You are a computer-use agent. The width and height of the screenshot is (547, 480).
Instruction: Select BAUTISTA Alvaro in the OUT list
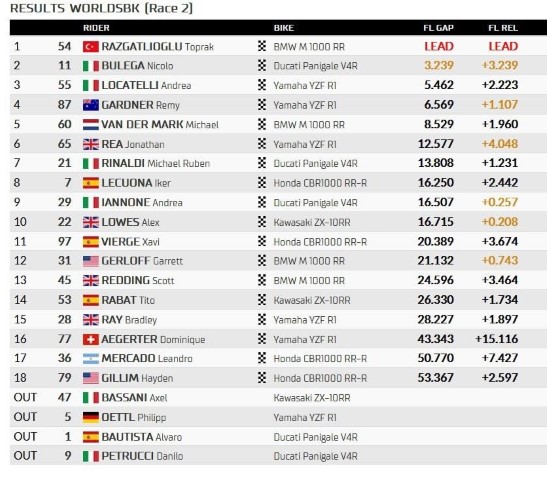[x=142, y=437]
